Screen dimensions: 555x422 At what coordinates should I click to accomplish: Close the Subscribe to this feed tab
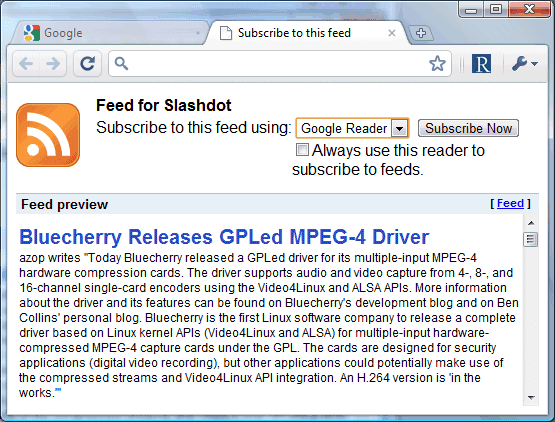click(392, 33)
